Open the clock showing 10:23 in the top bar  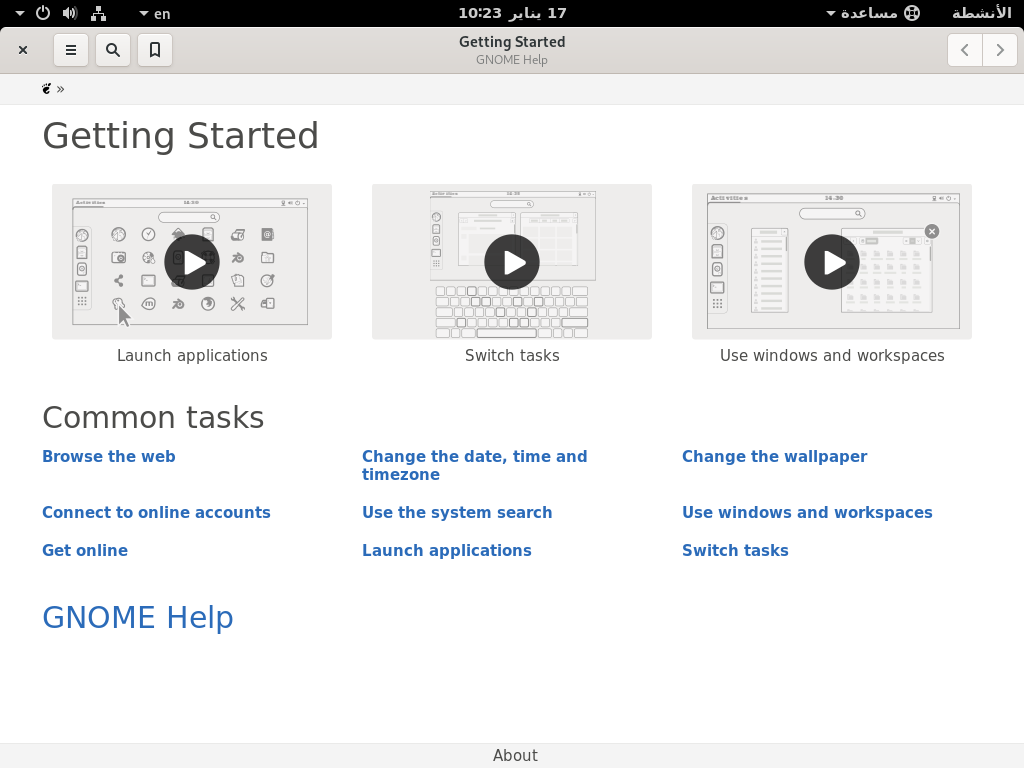pyautogui.click(x=512, y=13)
